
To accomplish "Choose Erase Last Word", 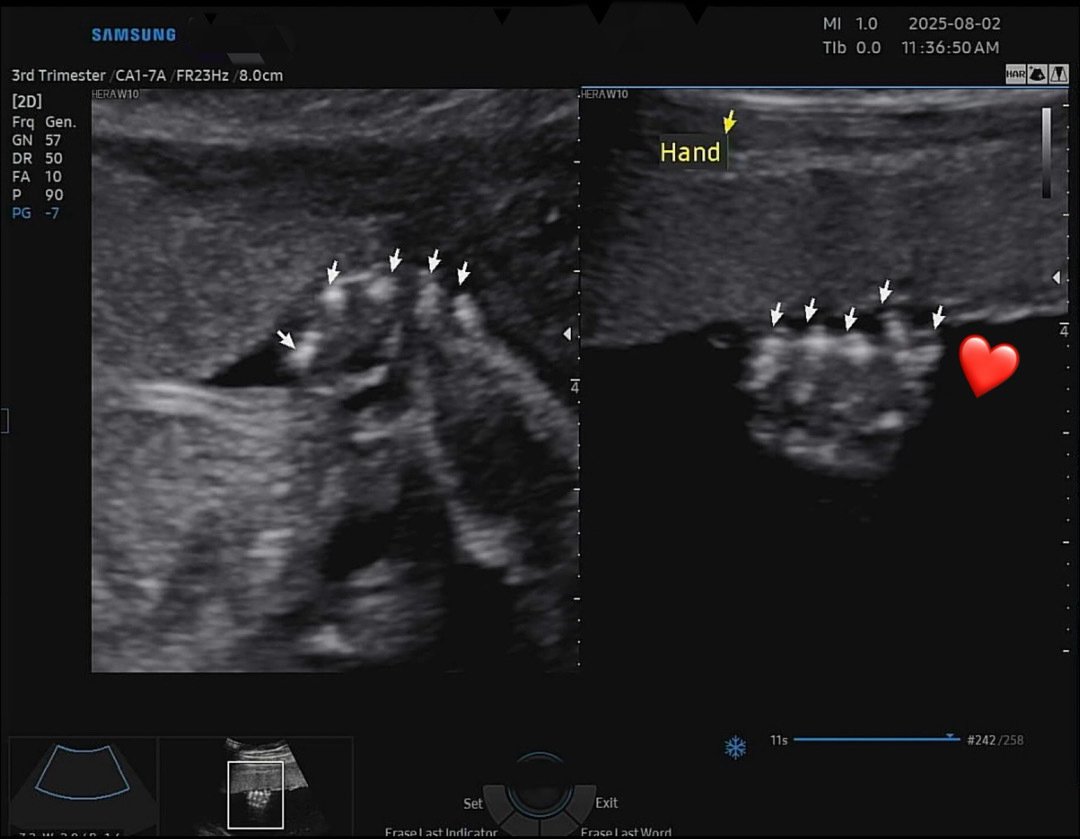I will (626, 832).
